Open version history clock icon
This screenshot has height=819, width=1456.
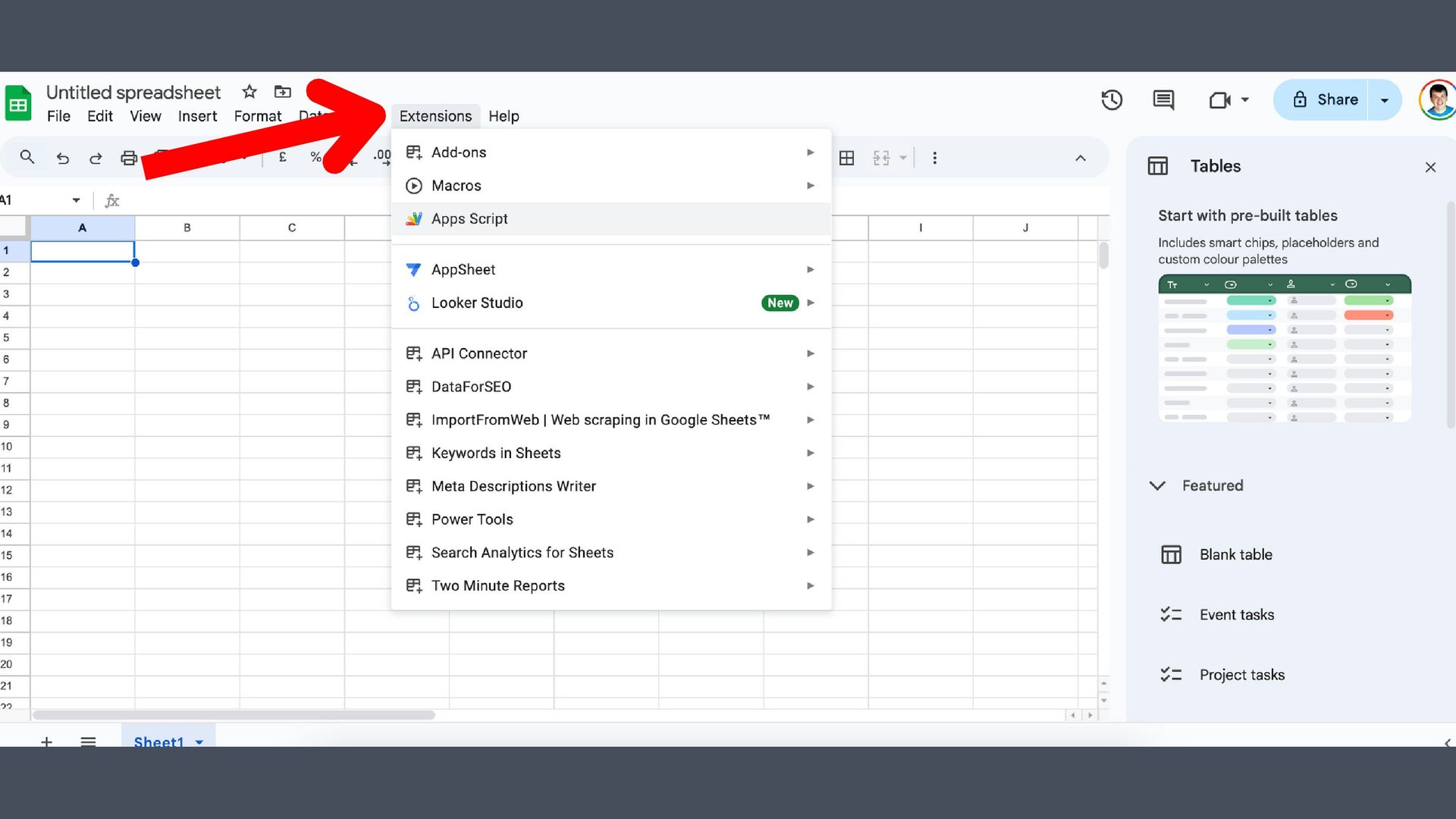(1112, 100)
